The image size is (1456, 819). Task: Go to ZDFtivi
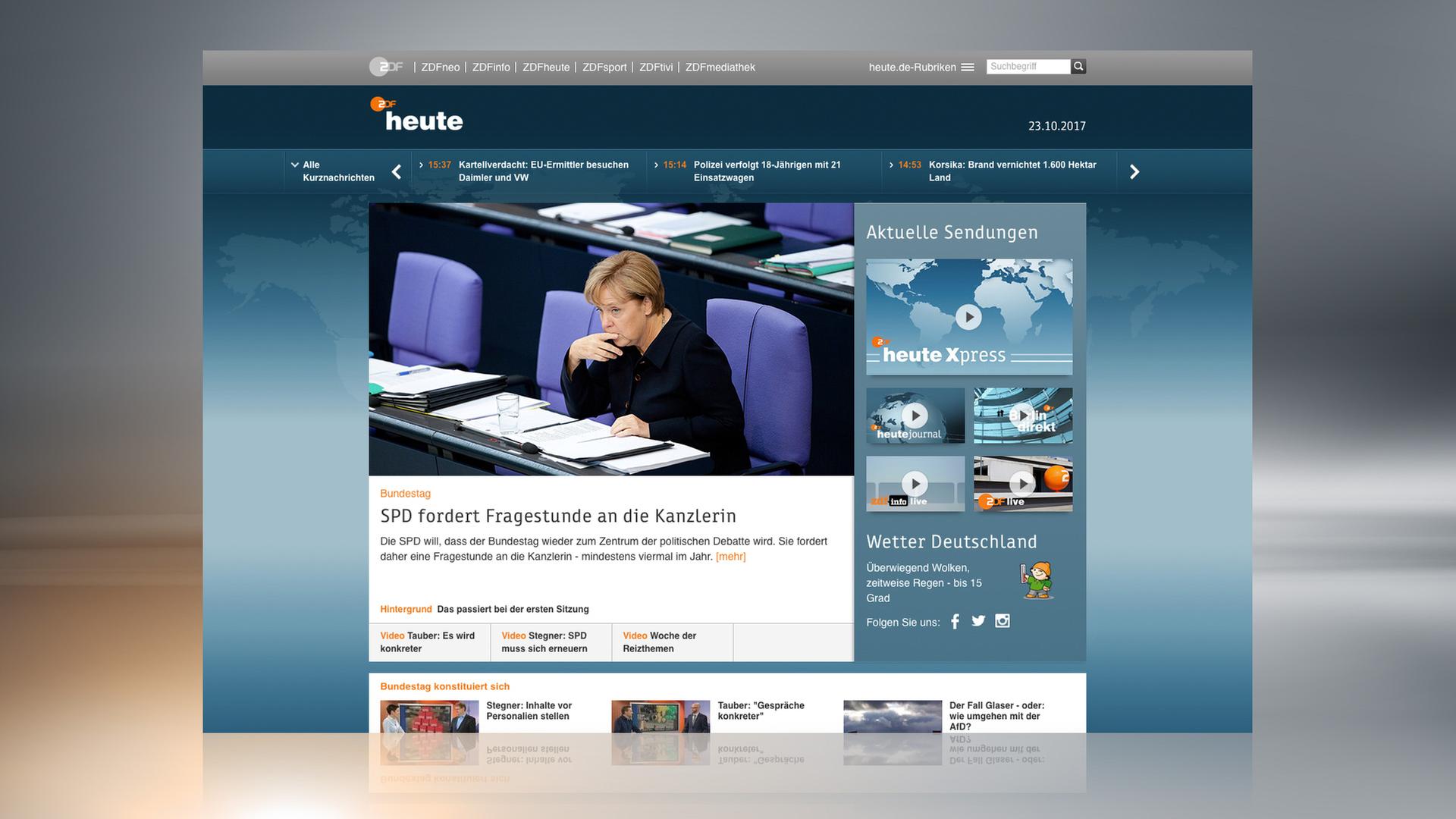pos(656,67)
